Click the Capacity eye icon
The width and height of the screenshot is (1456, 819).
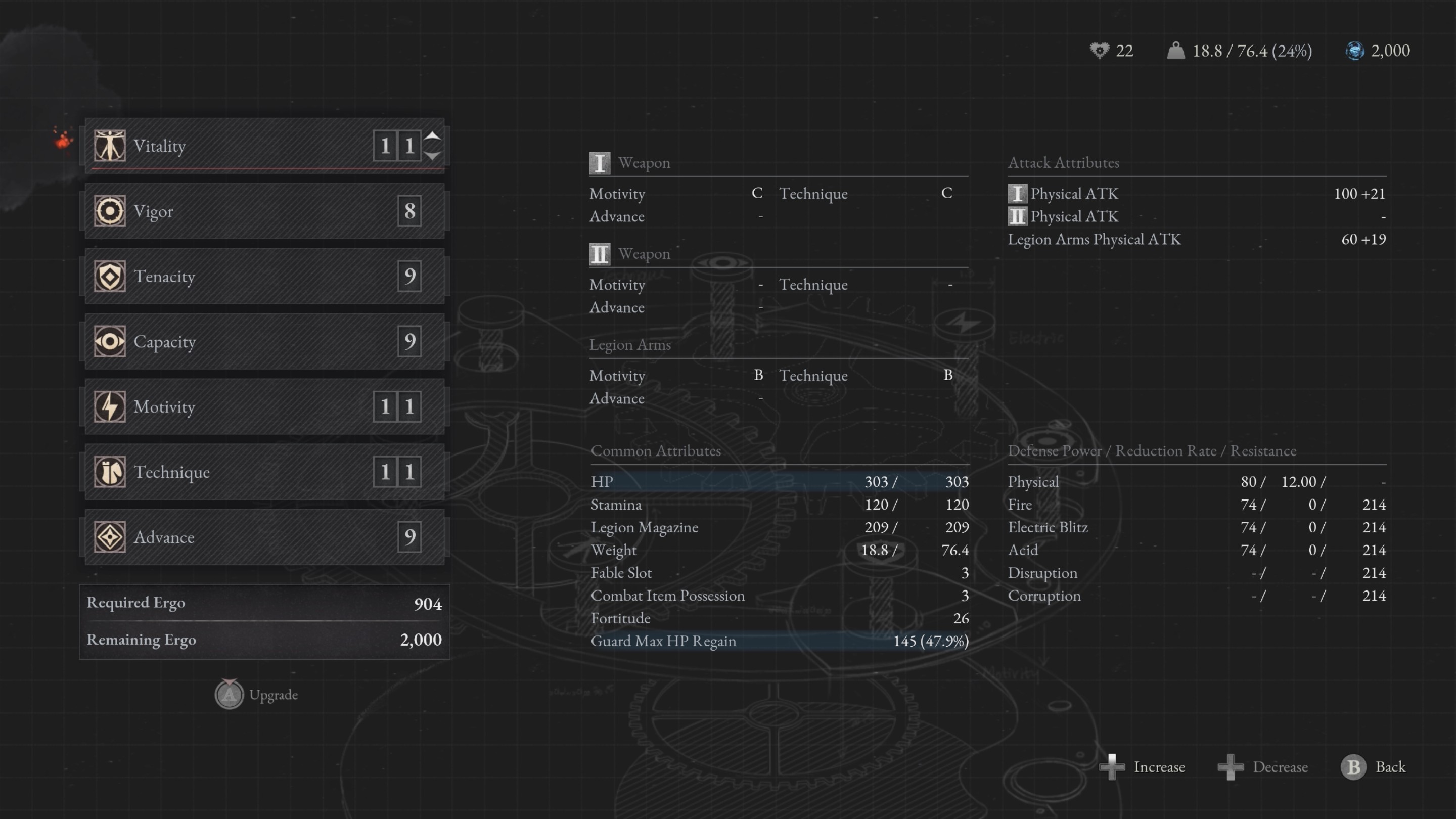click(110, 341)
